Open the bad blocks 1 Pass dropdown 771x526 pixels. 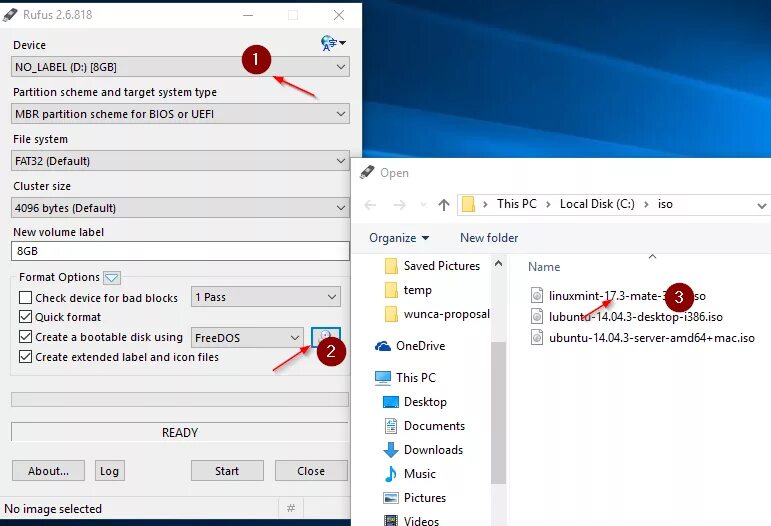click(x=266, y=297)
